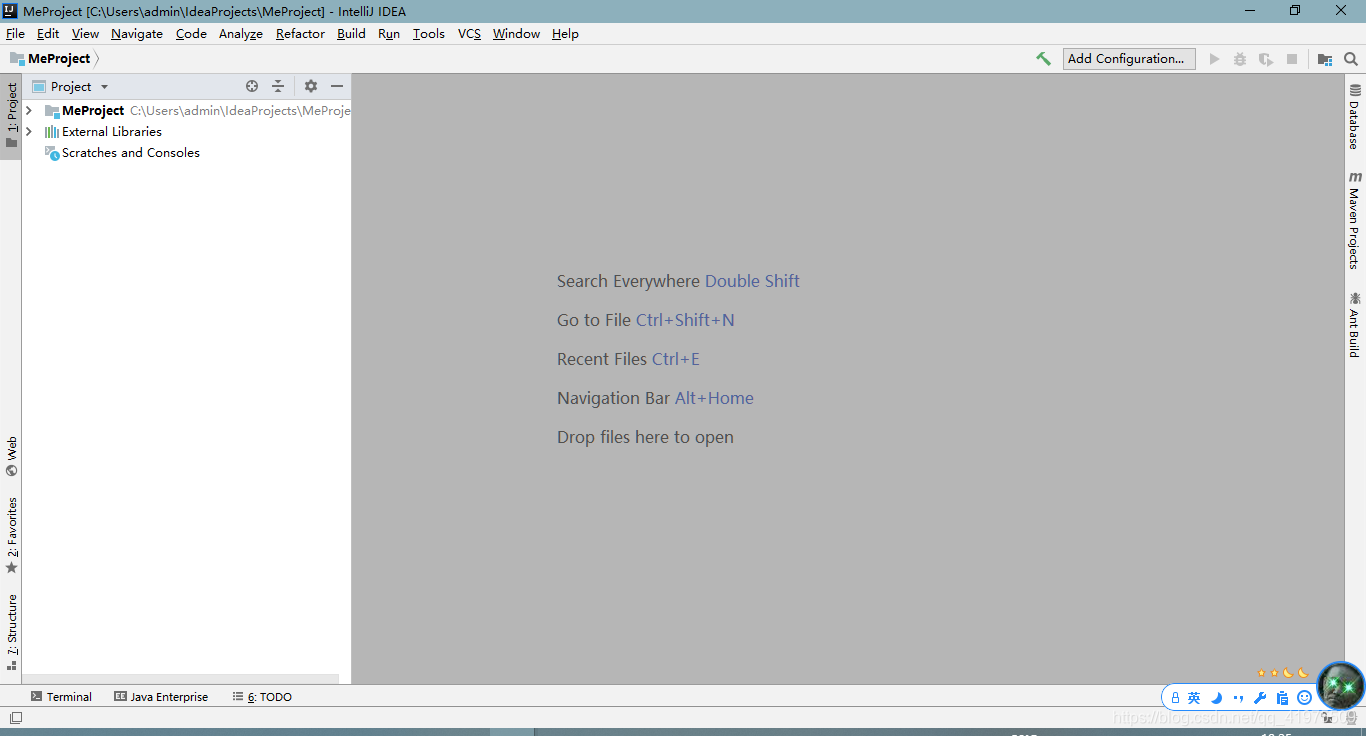1366x736 pixels.
Task: Open the Refactor menu
Action: tap(300, 34)
